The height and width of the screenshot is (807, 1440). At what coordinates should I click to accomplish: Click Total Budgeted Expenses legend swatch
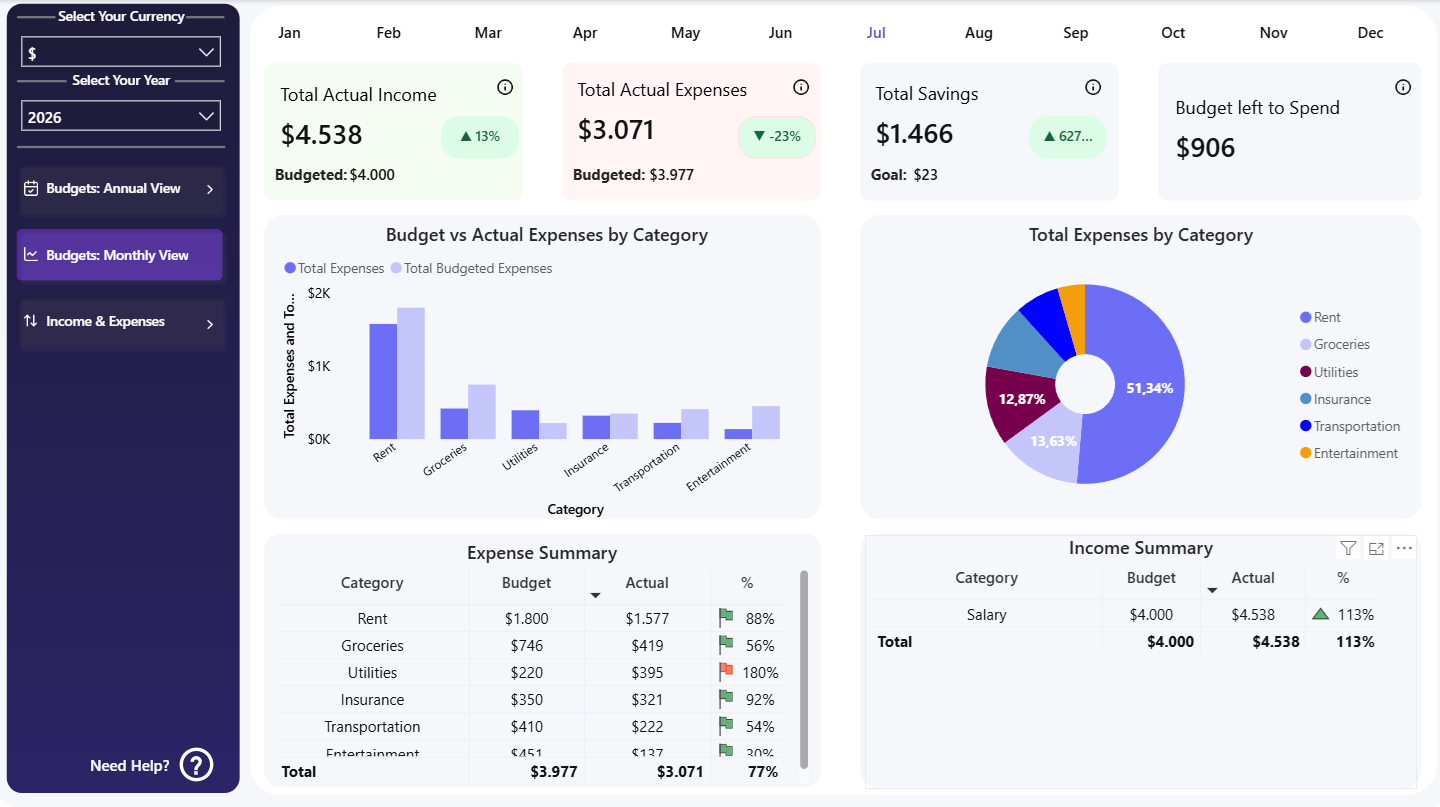[x=396, y=268]
